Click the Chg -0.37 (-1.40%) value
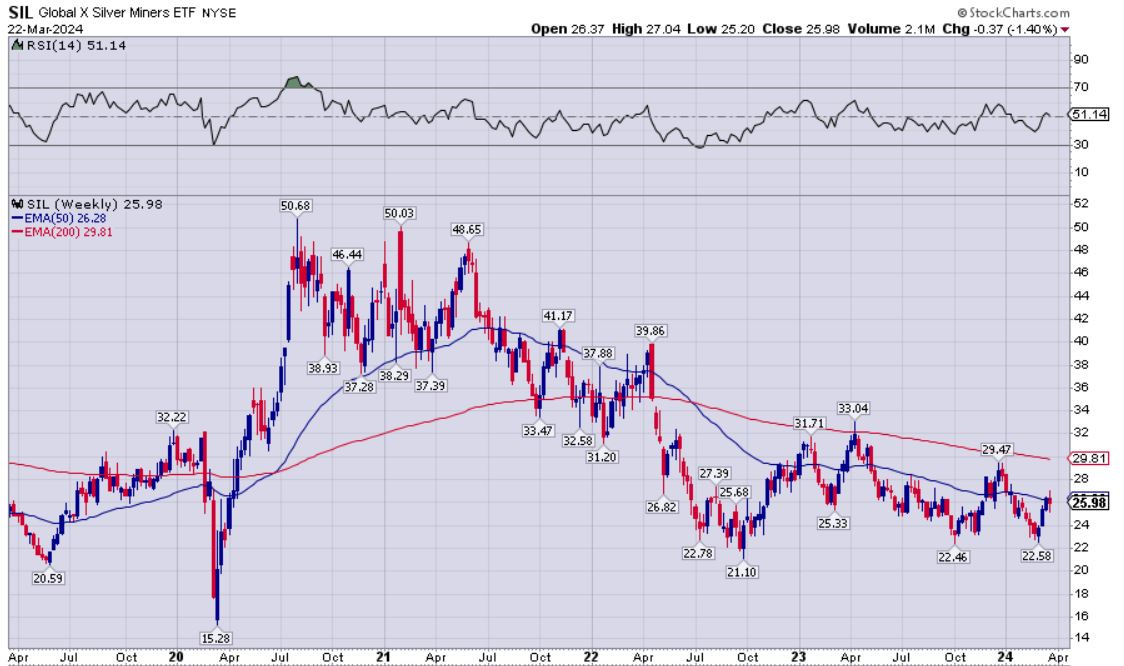 pyautogui.click(x=999, y=29)
